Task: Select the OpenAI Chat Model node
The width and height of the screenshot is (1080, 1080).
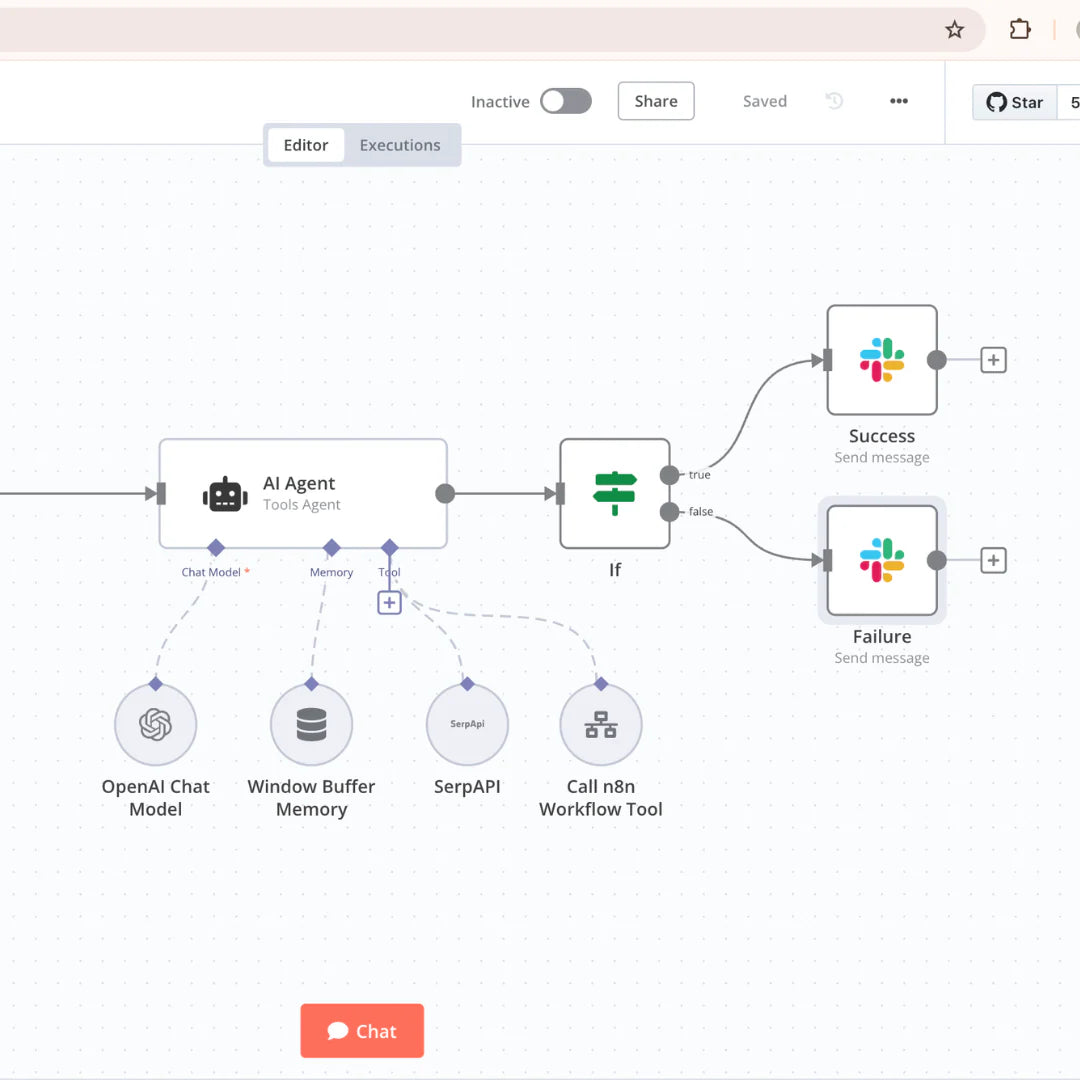Action: point(156,725)
